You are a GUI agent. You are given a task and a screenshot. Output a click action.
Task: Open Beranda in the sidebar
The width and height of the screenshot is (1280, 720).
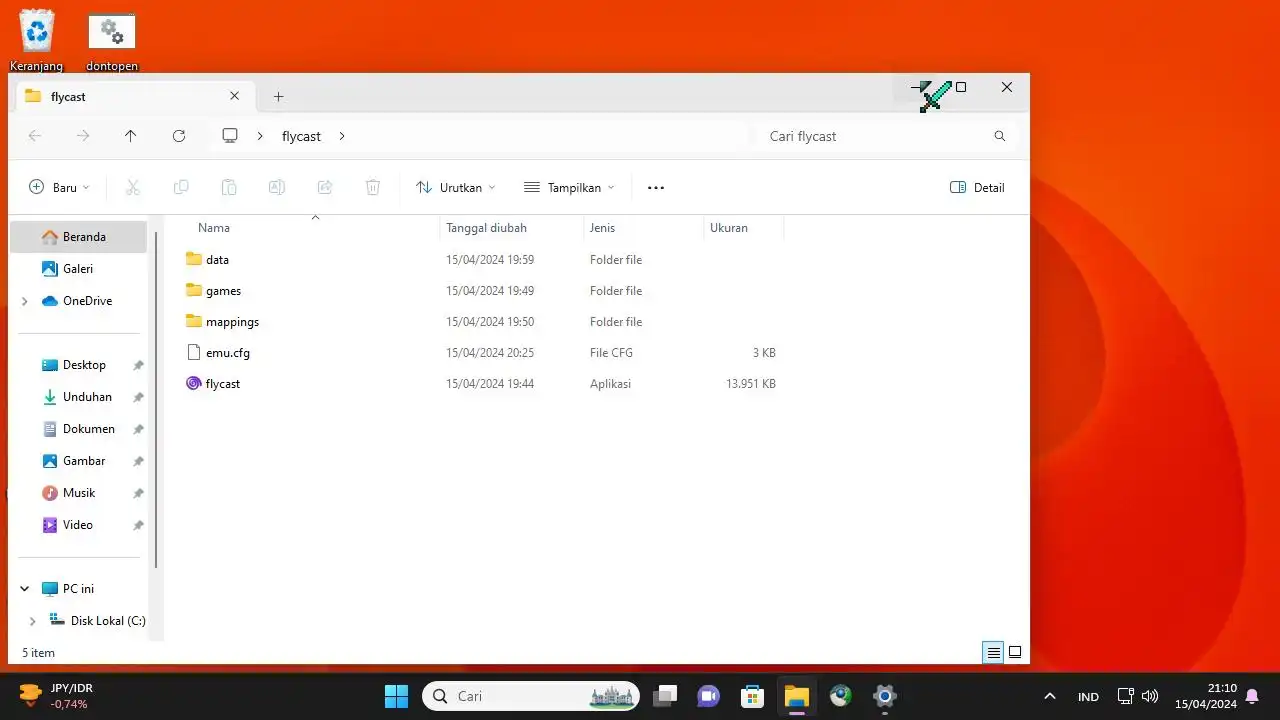click(x=78, y=237)
